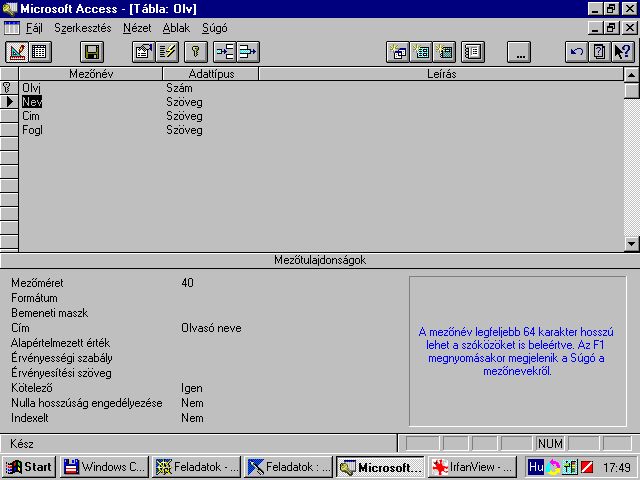Open Cue Cards toolbar icon

tap(600, 52)
